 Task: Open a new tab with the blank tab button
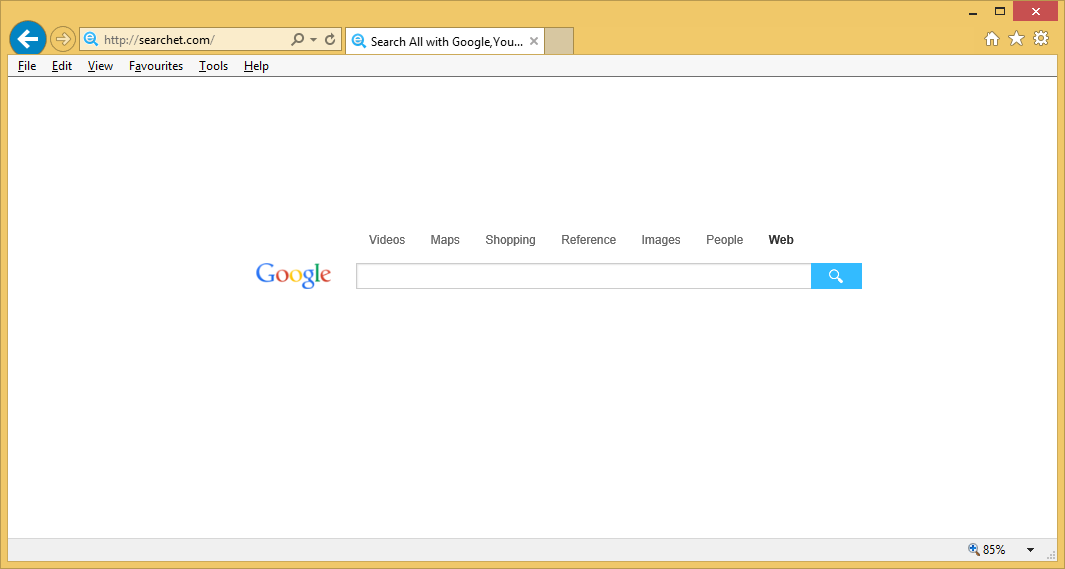point(559,41)
